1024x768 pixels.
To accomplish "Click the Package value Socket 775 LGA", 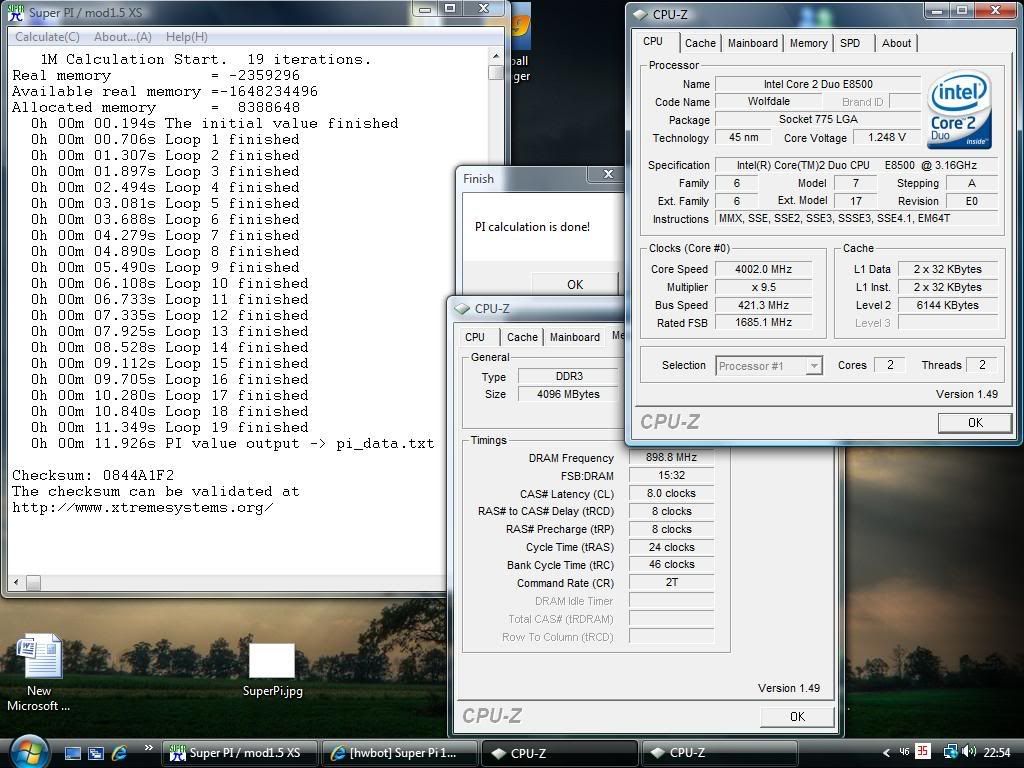I will tap(818, 119).
